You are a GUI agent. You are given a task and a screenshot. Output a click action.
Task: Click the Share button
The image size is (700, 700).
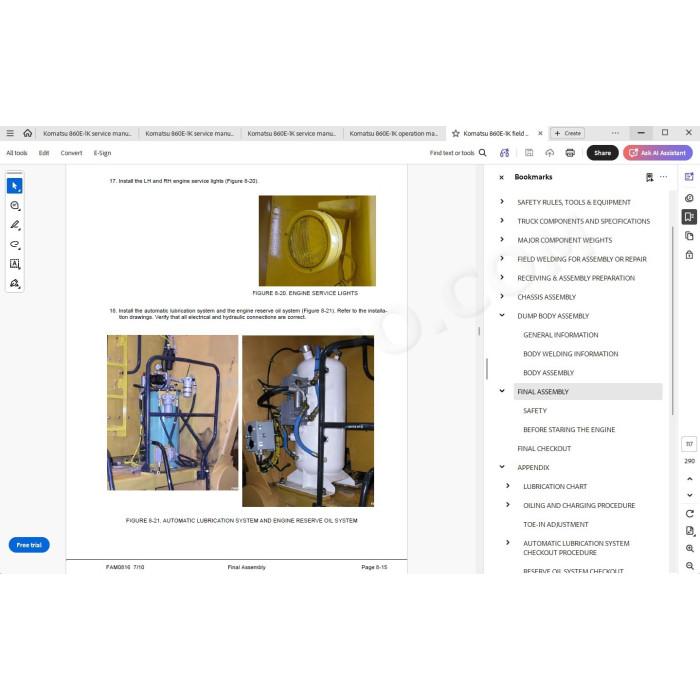[602, 153]
